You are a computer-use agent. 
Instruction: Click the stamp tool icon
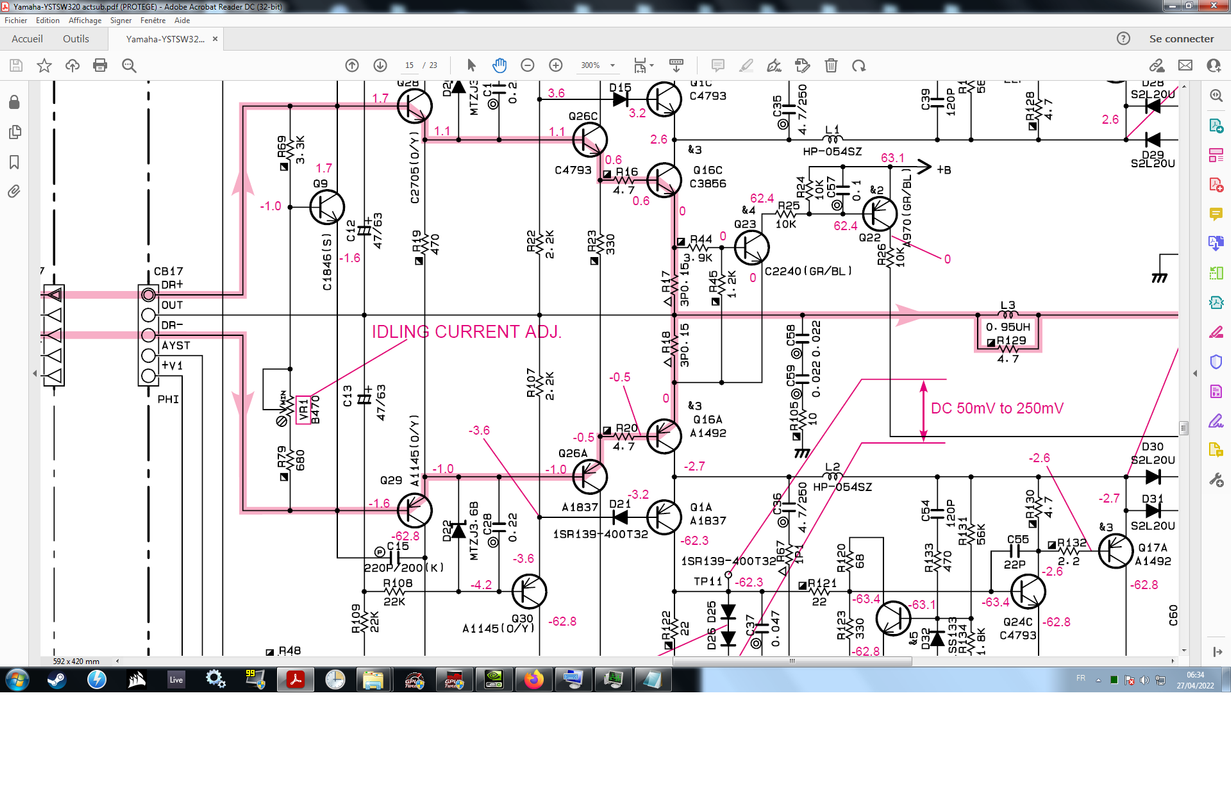click(802, 65)
